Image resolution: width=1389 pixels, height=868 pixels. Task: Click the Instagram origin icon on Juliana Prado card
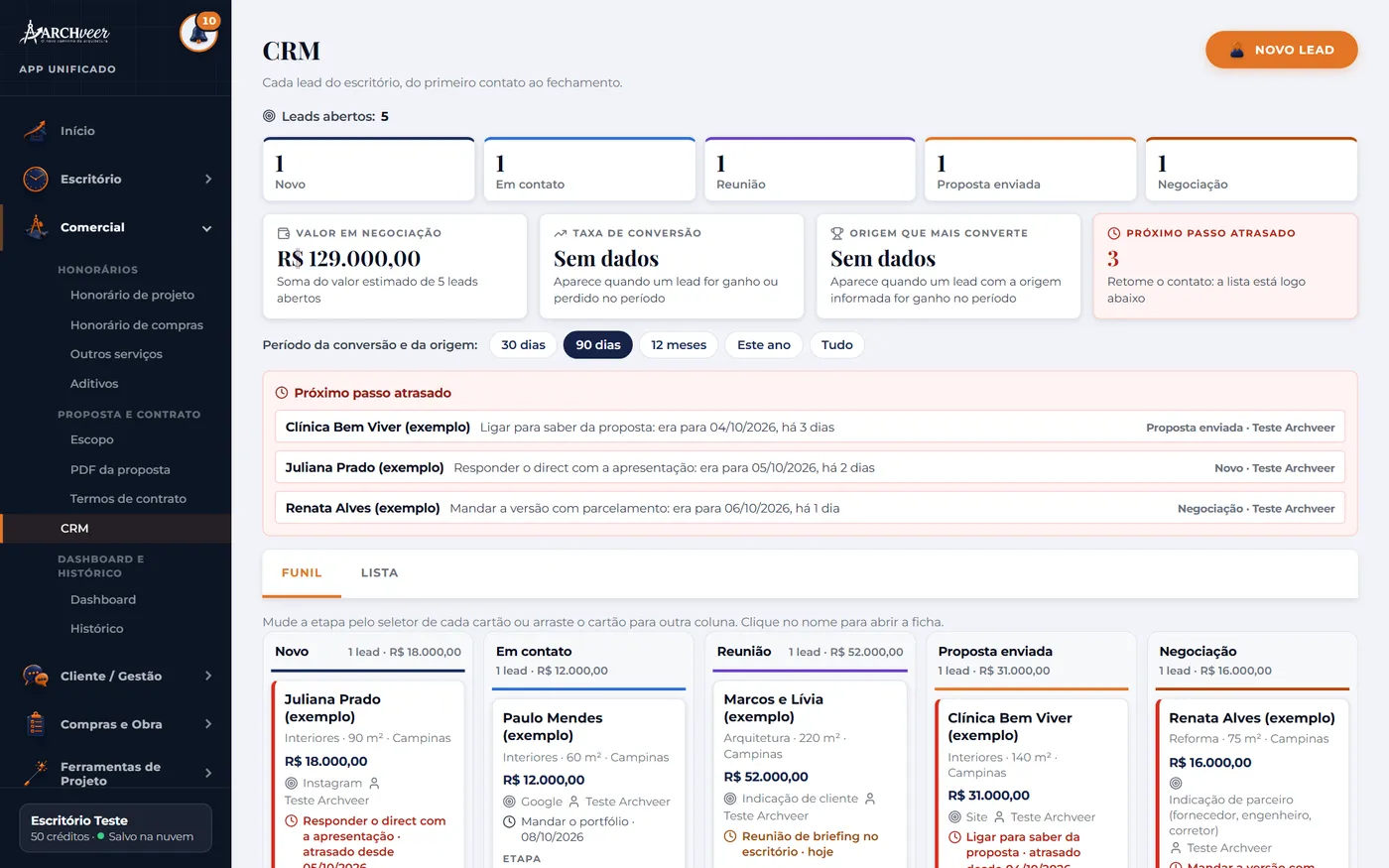tap(291, 783)
